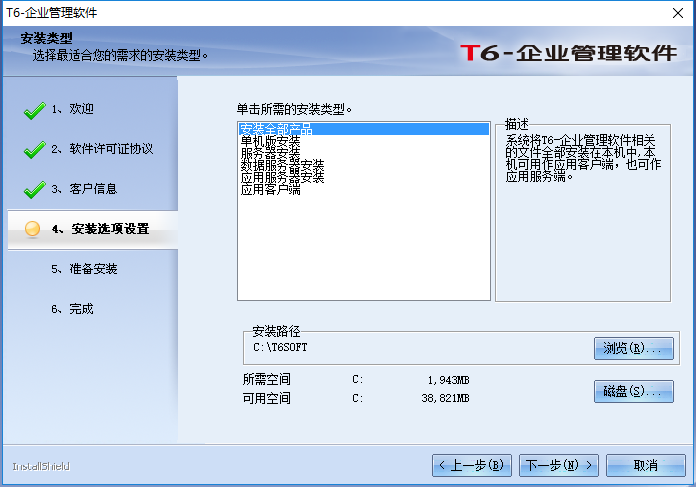
Task: Click the green checkmark beside 软件许可证协议
Action: (x=34, y=149)
